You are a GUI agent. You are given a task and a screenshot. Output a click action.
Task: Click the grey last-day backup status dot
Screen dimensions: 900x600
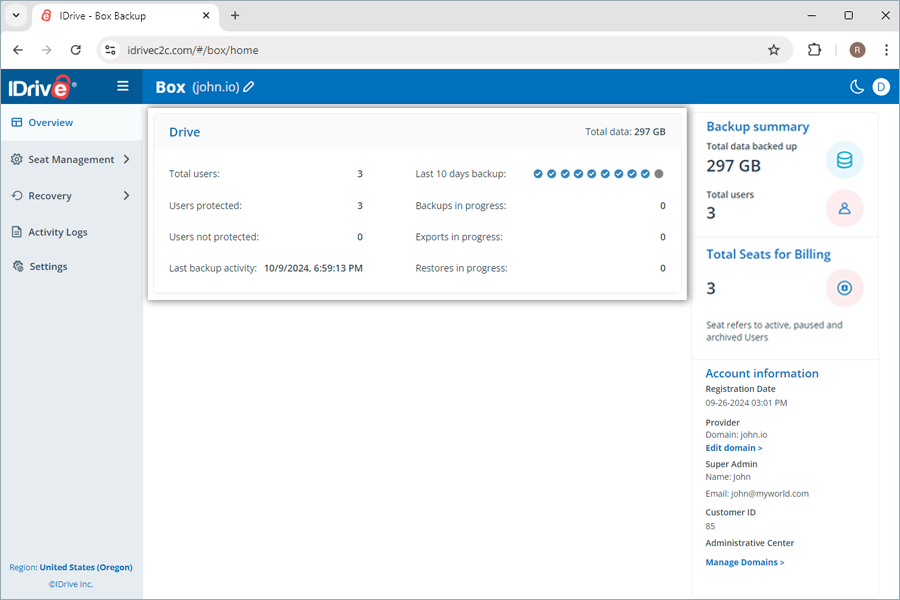(659, 174)
